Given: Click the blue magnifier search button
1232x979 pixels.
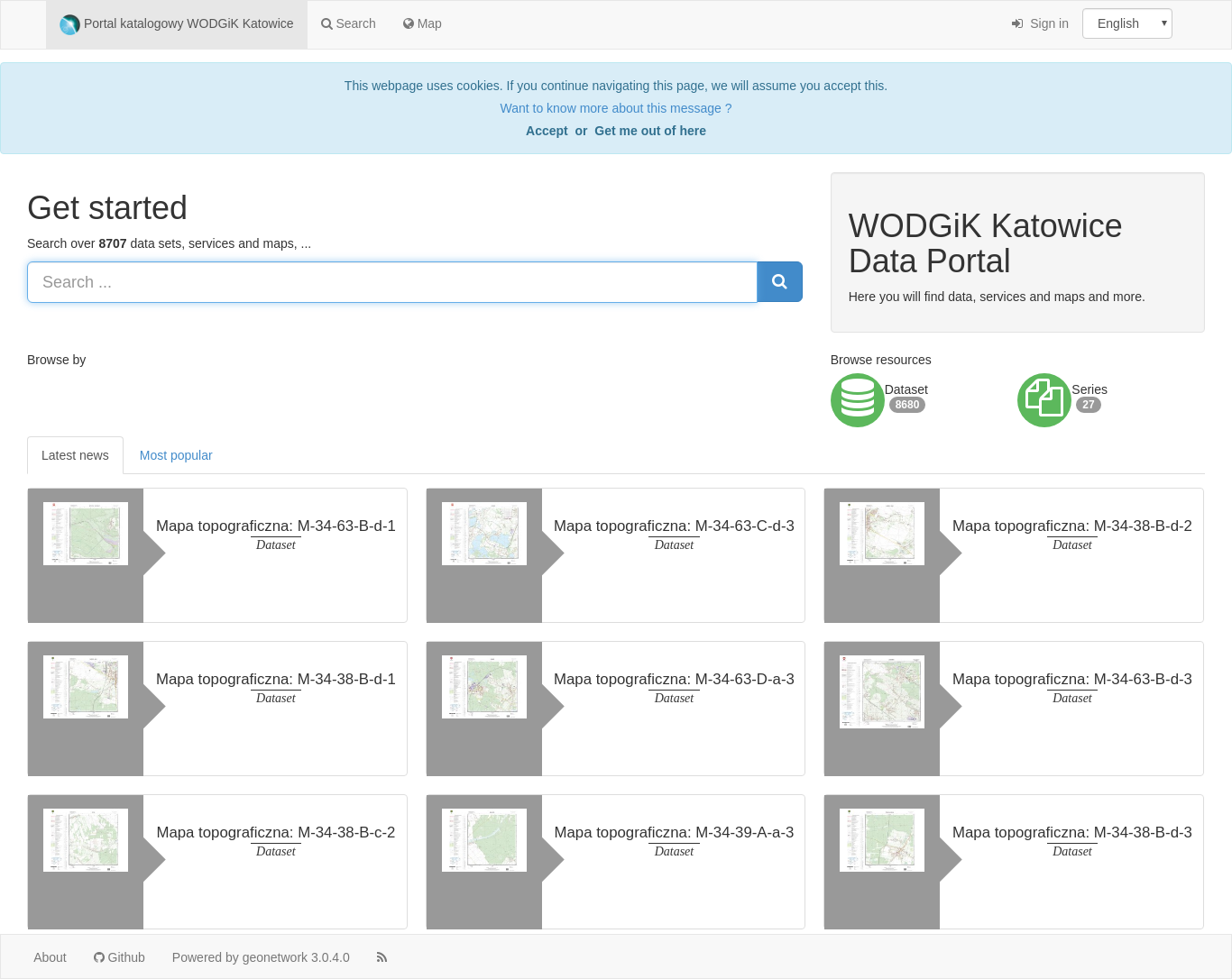Looking at the screenshot, I should pyautogui.click(x=779, y=282).
